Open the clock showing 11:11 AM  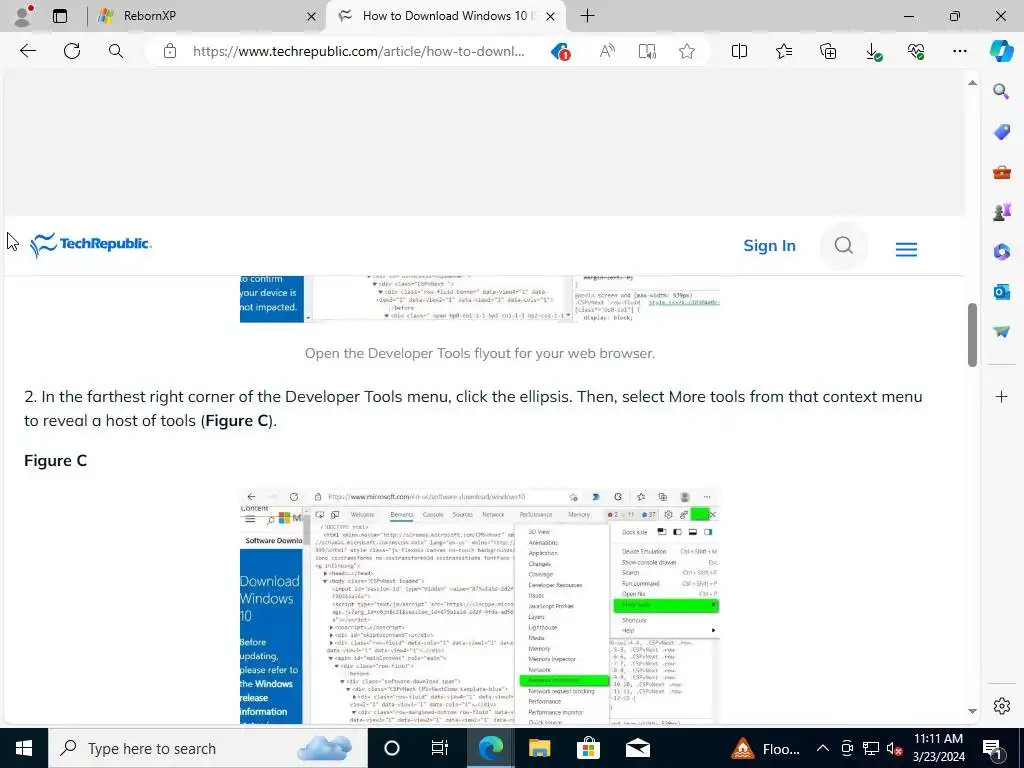point(938,748)
